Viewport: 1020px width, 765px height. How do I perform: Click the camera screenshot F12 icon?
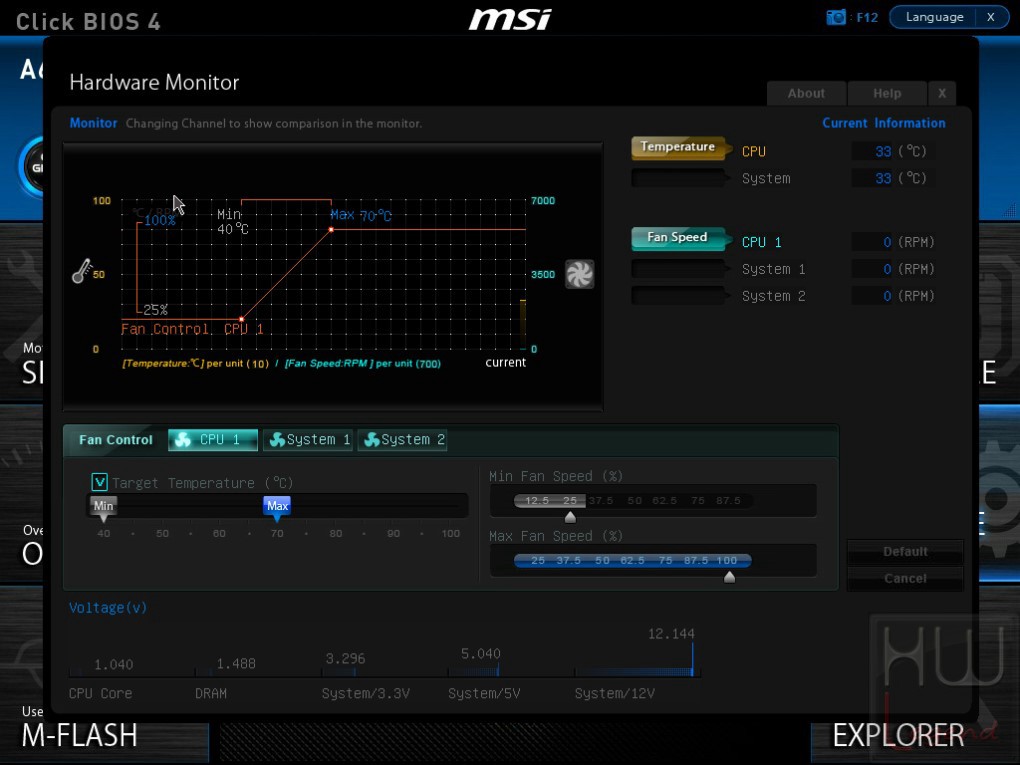[836, 17]
